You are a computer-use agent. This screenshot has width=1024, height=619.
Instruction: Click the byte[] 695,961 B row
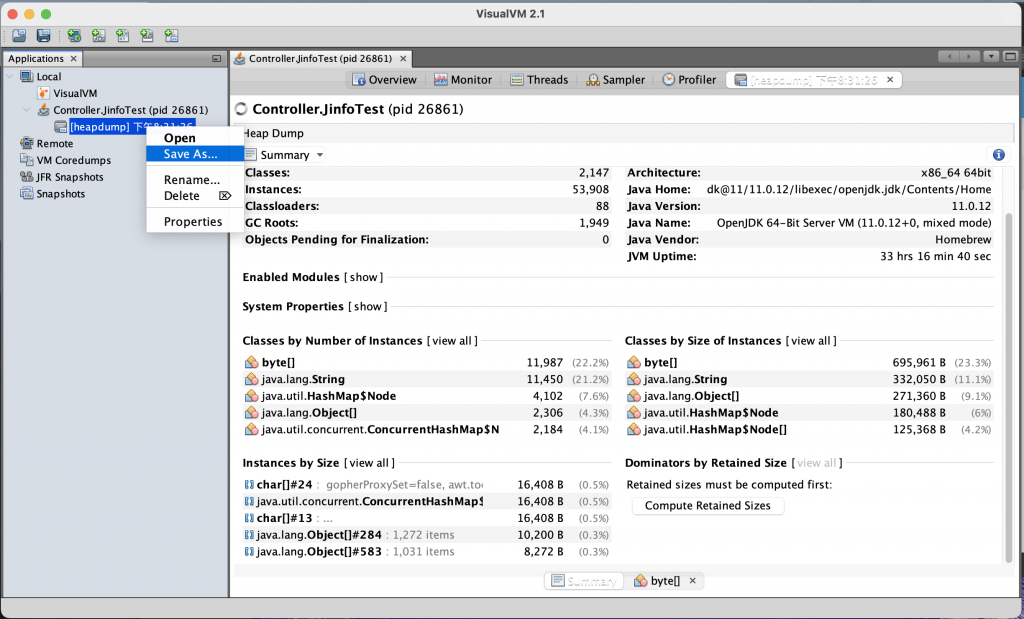(809, 362)
